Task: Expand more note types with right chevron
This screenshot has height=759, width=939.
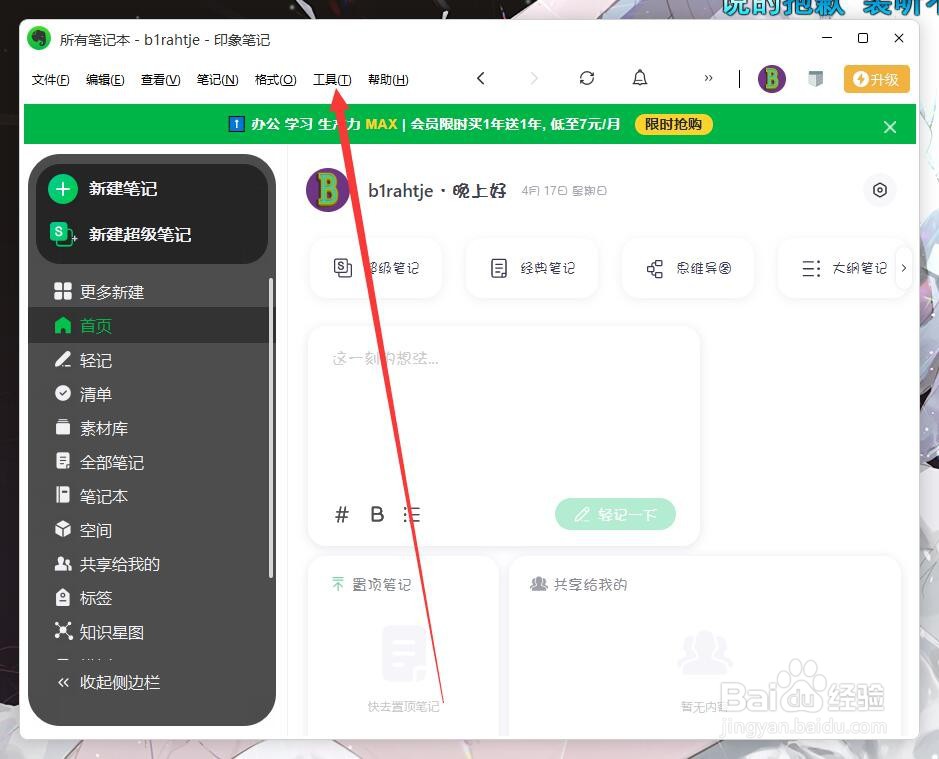Action: point(904,268)
